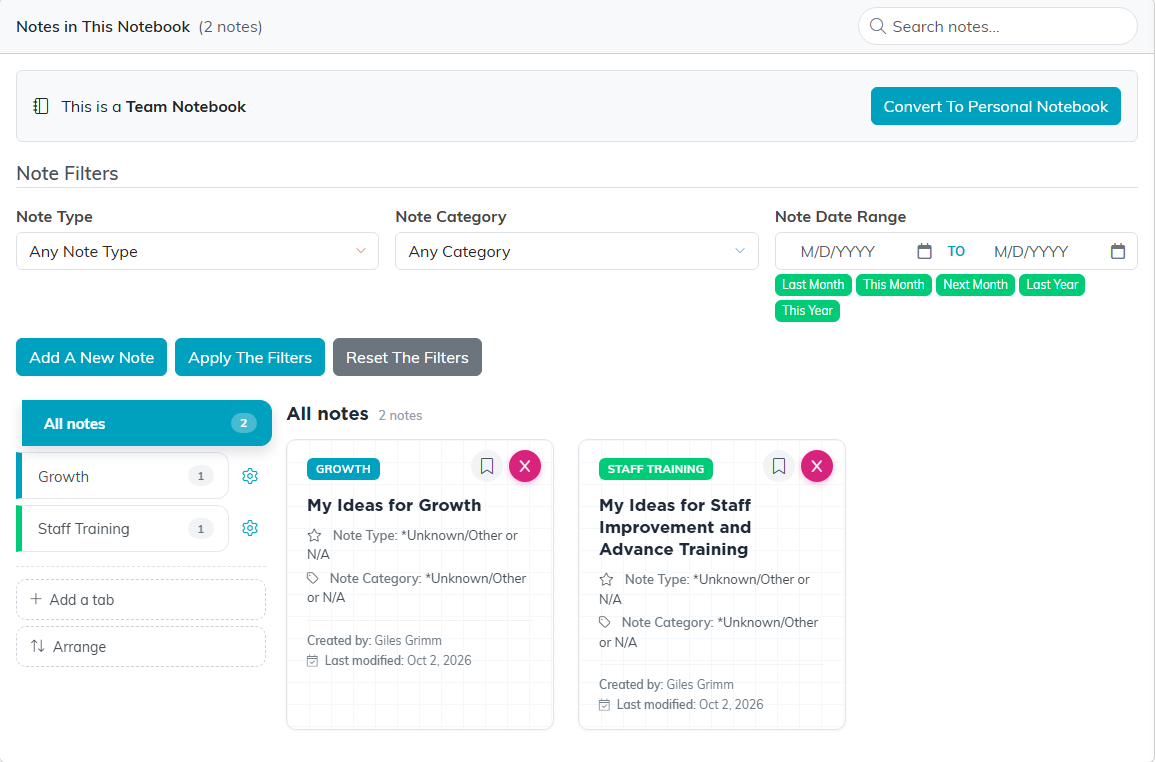Click Convert To Personal Notebook

(995, 106)
